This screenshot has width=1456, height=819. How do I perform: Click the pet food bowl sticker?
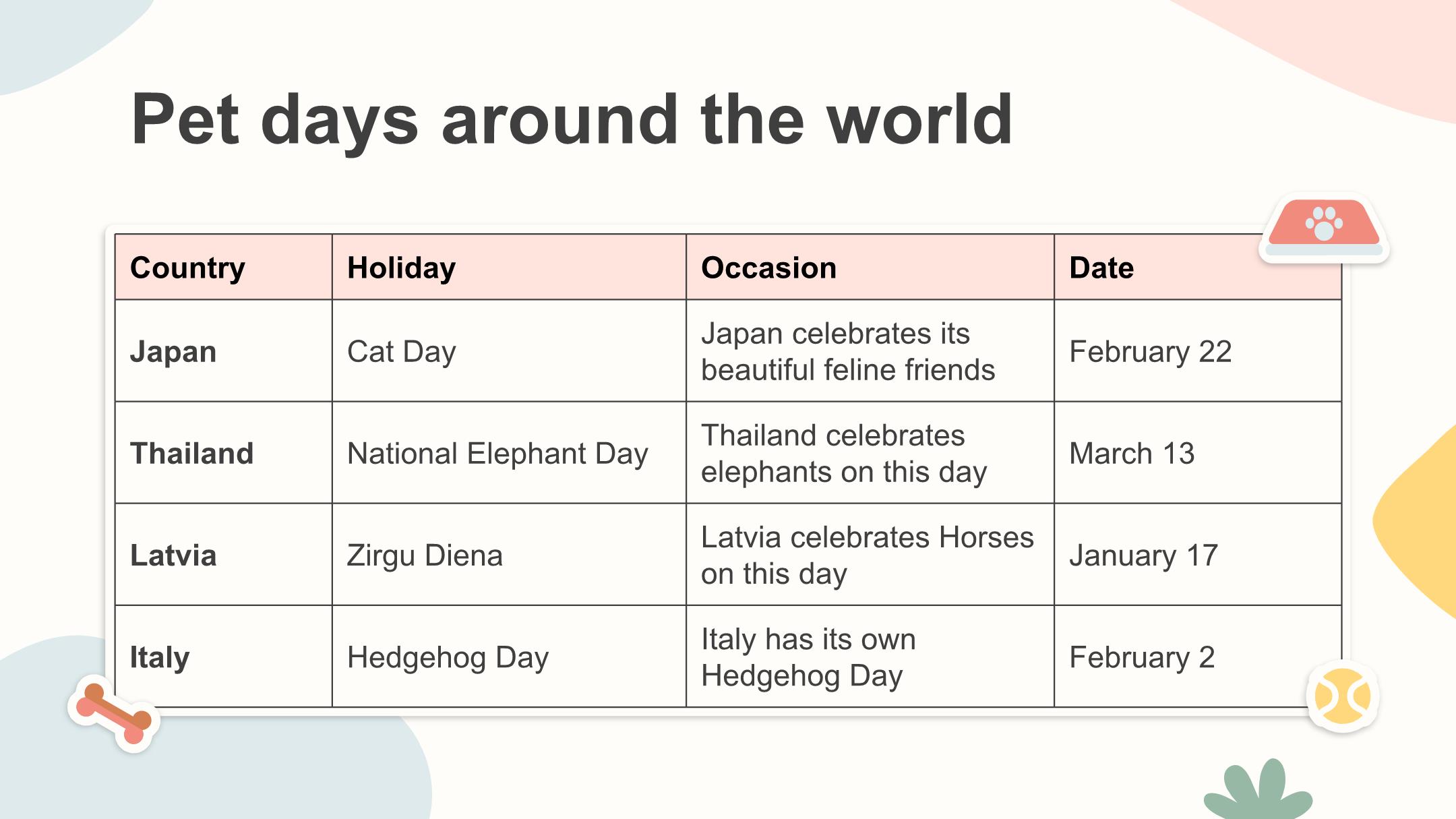click(1324, 228)
